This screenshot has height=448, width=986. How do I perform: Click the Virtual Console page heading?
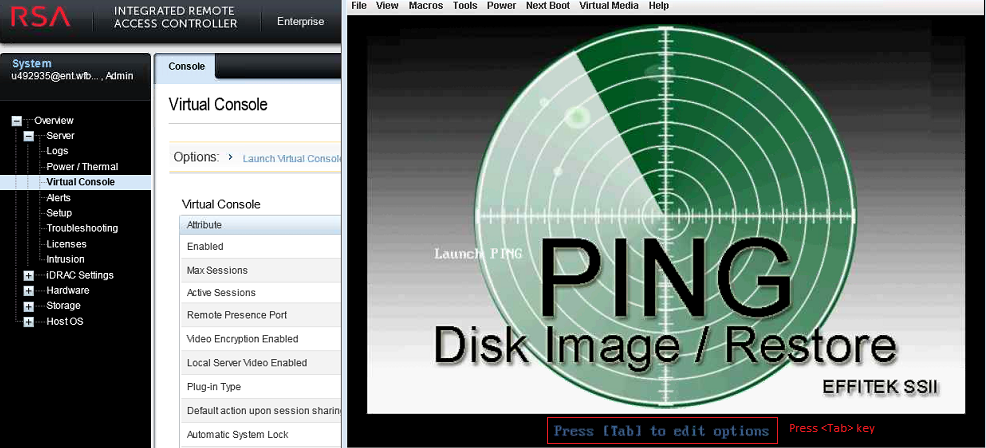coord(218,104)
